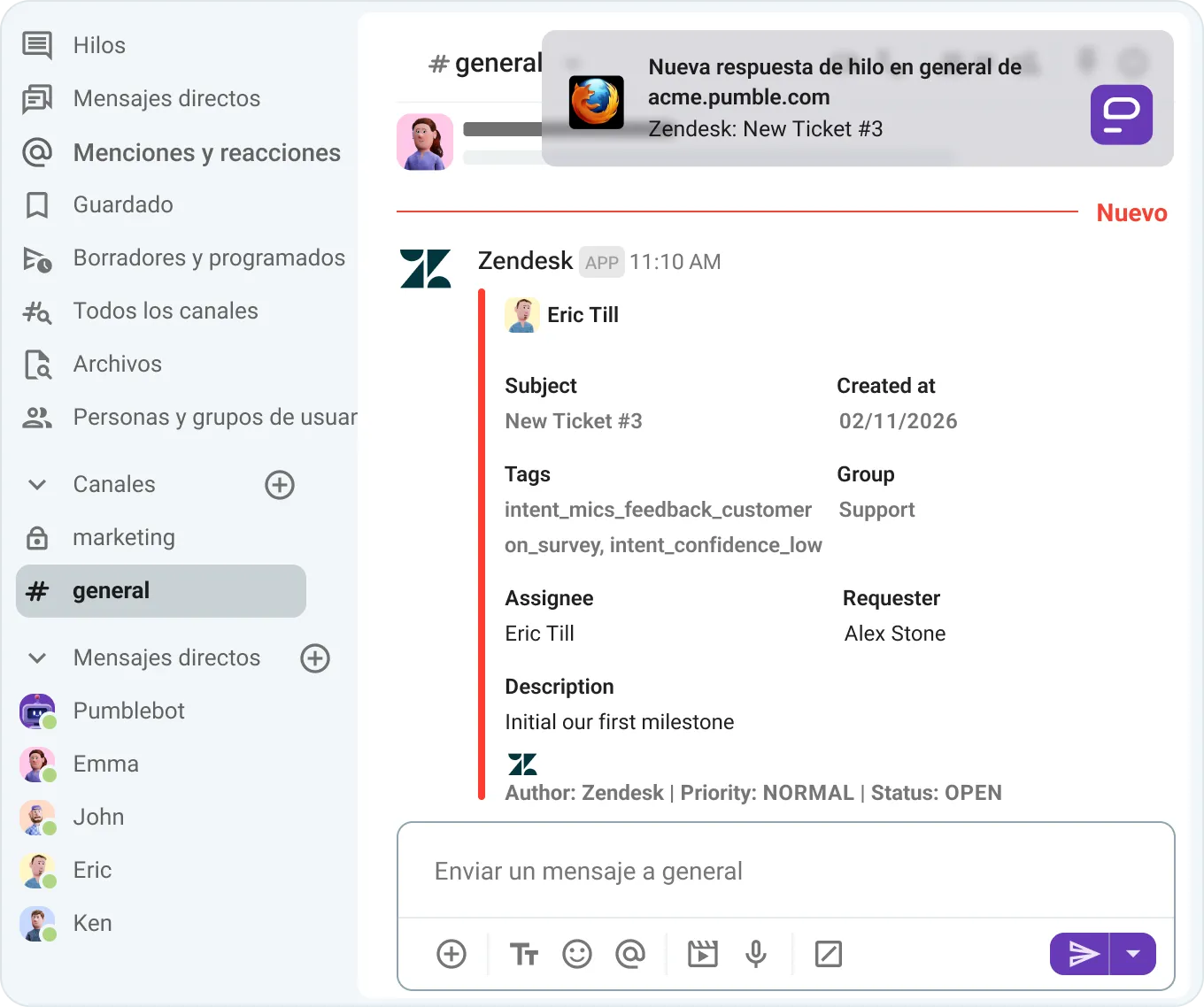Record a voice message microphone icon
Viewport: 1204px width, 1007px height.
point(756,954)
